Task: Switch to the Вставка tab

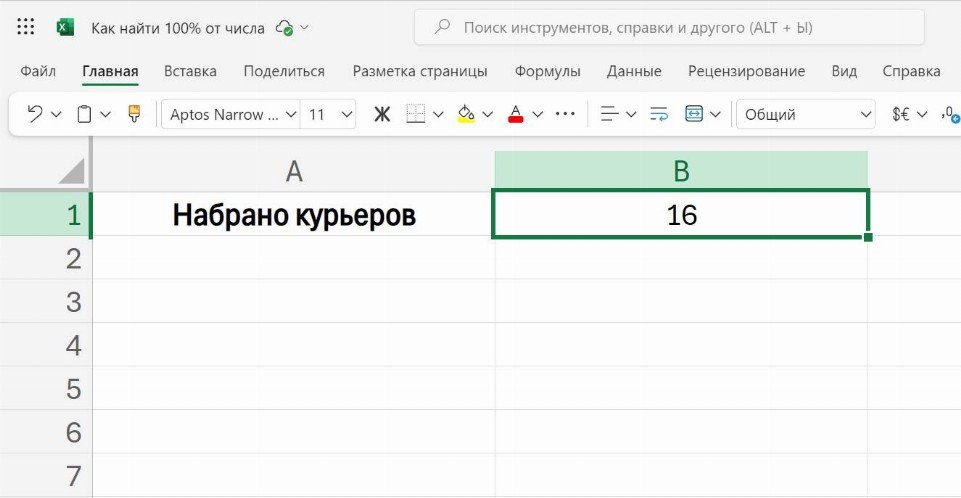Action: [190, 71]
